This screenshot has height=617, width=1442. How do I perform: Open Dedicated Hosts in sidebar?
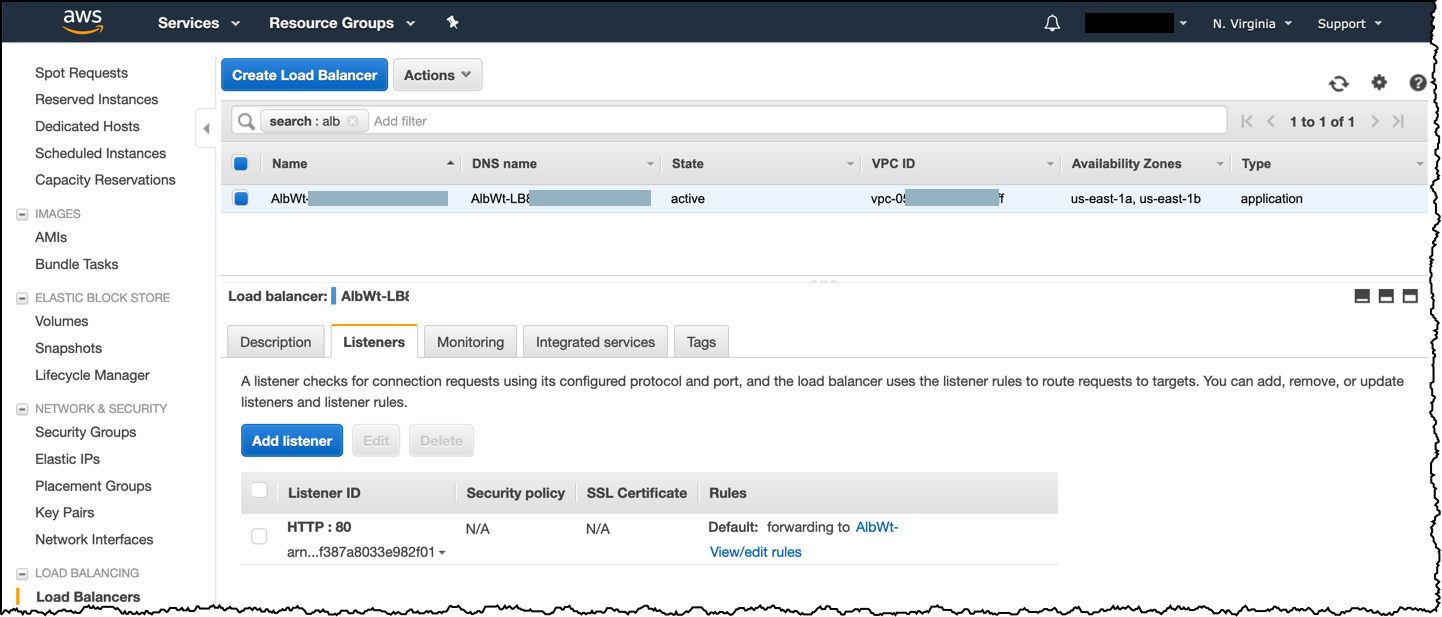pyautogui.click(x=87, y=127)
